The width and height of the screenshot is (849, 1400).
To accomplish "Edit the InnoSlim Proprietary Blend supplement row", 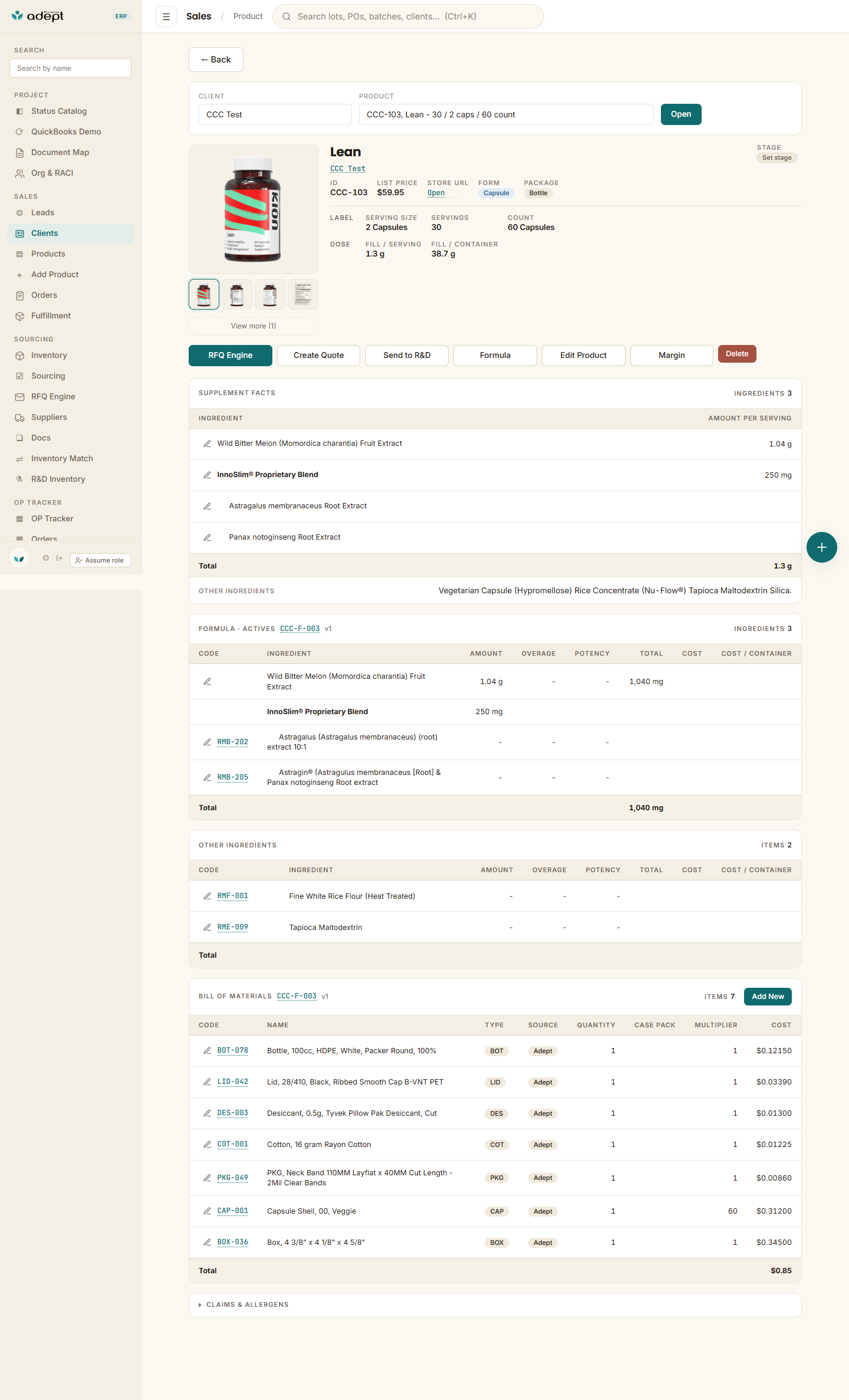I will point(208,475).
